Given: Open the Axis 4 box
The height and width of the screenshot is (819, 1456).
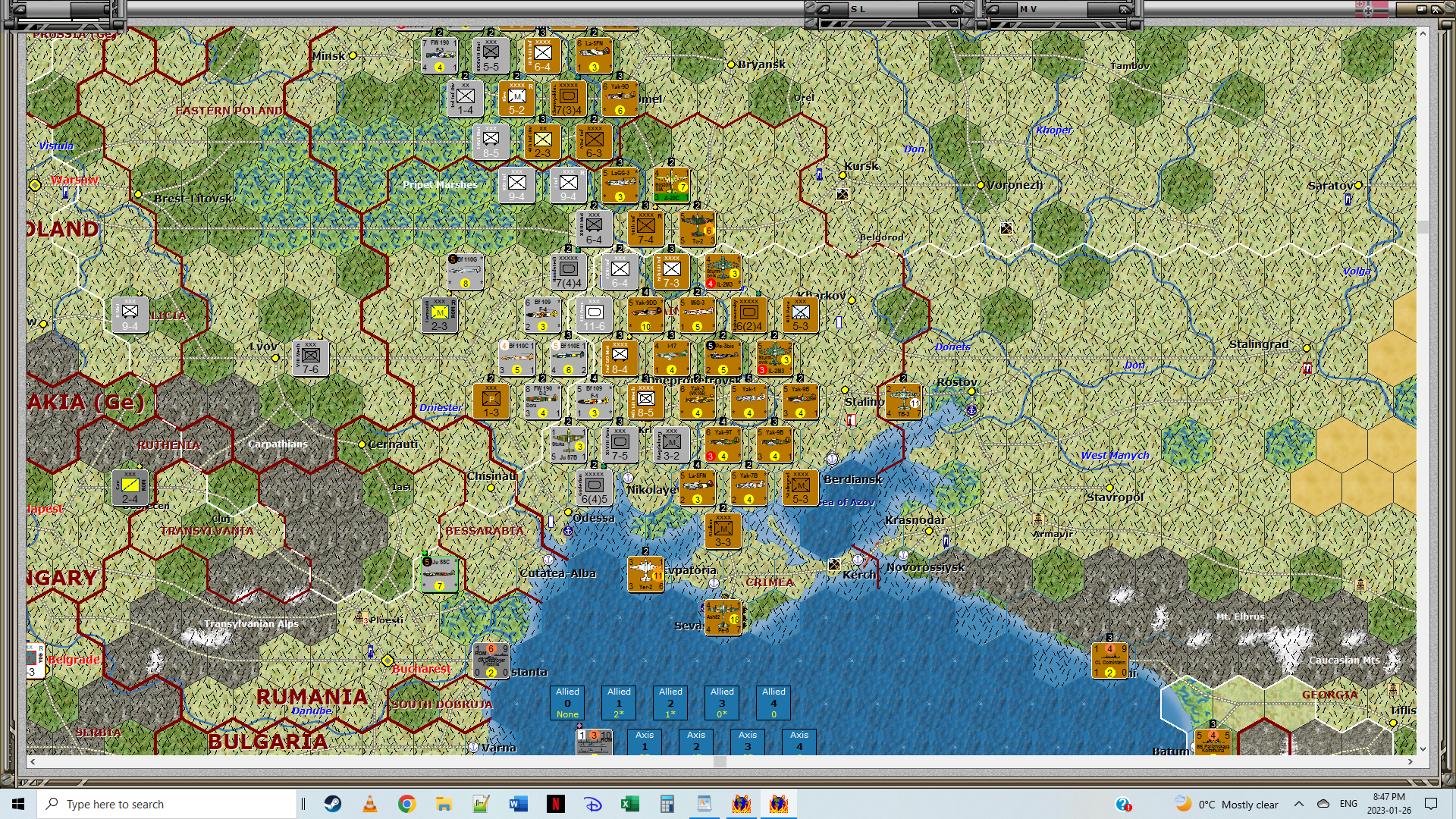Looking at the screenshot, I should pyautogui.click(x=799, y=742).
